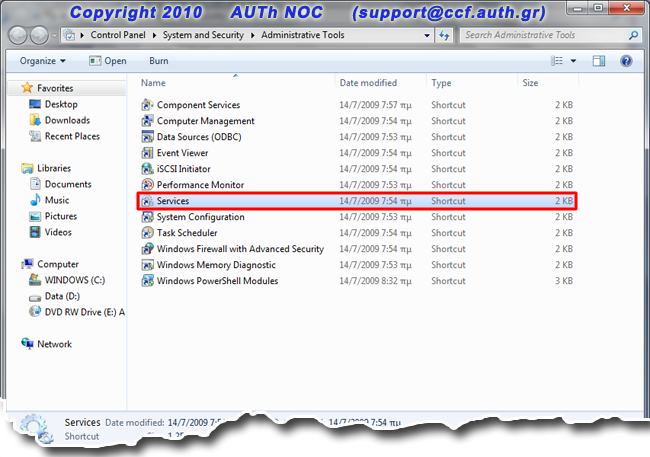Image resolution: width=650 pixels, height=457 pixels.
Task: Open the Organize dropdown menu
Action: tap(43, 61)
